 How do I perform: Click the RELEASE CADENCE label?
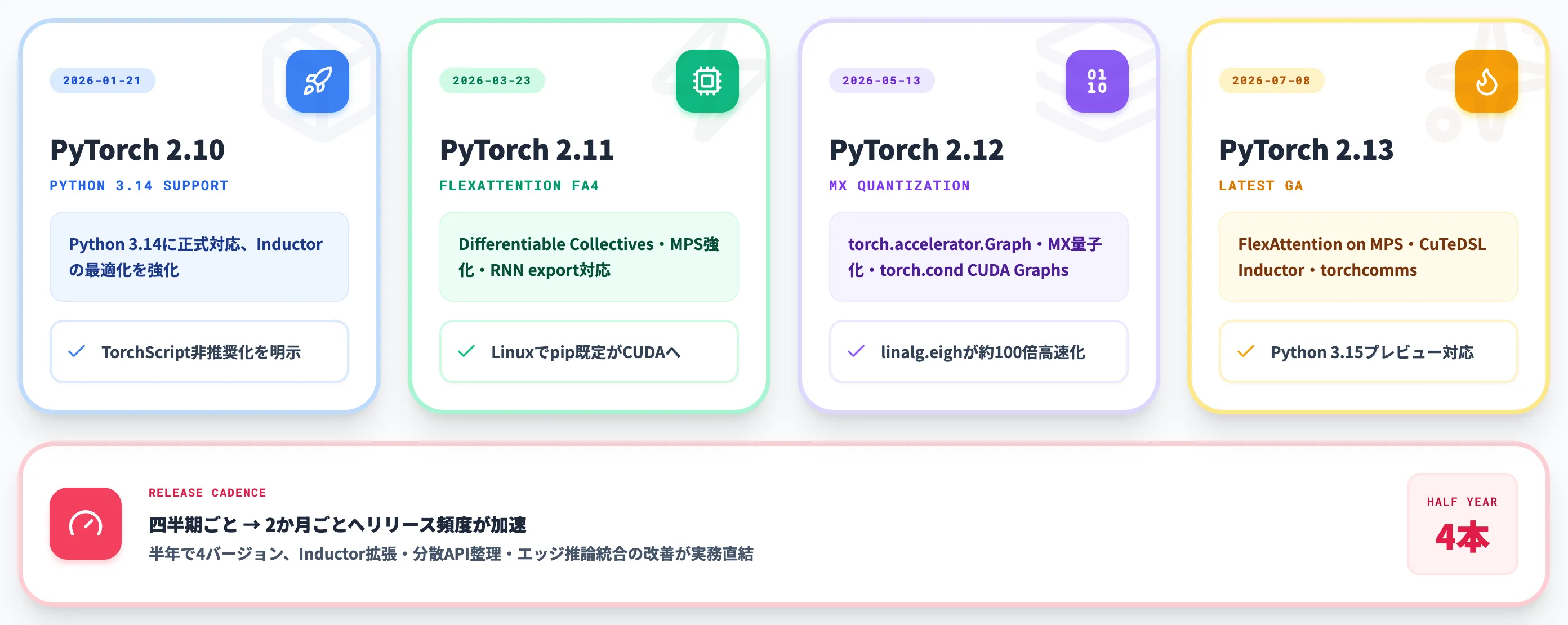pyautogui.click(x=207, y=492)
